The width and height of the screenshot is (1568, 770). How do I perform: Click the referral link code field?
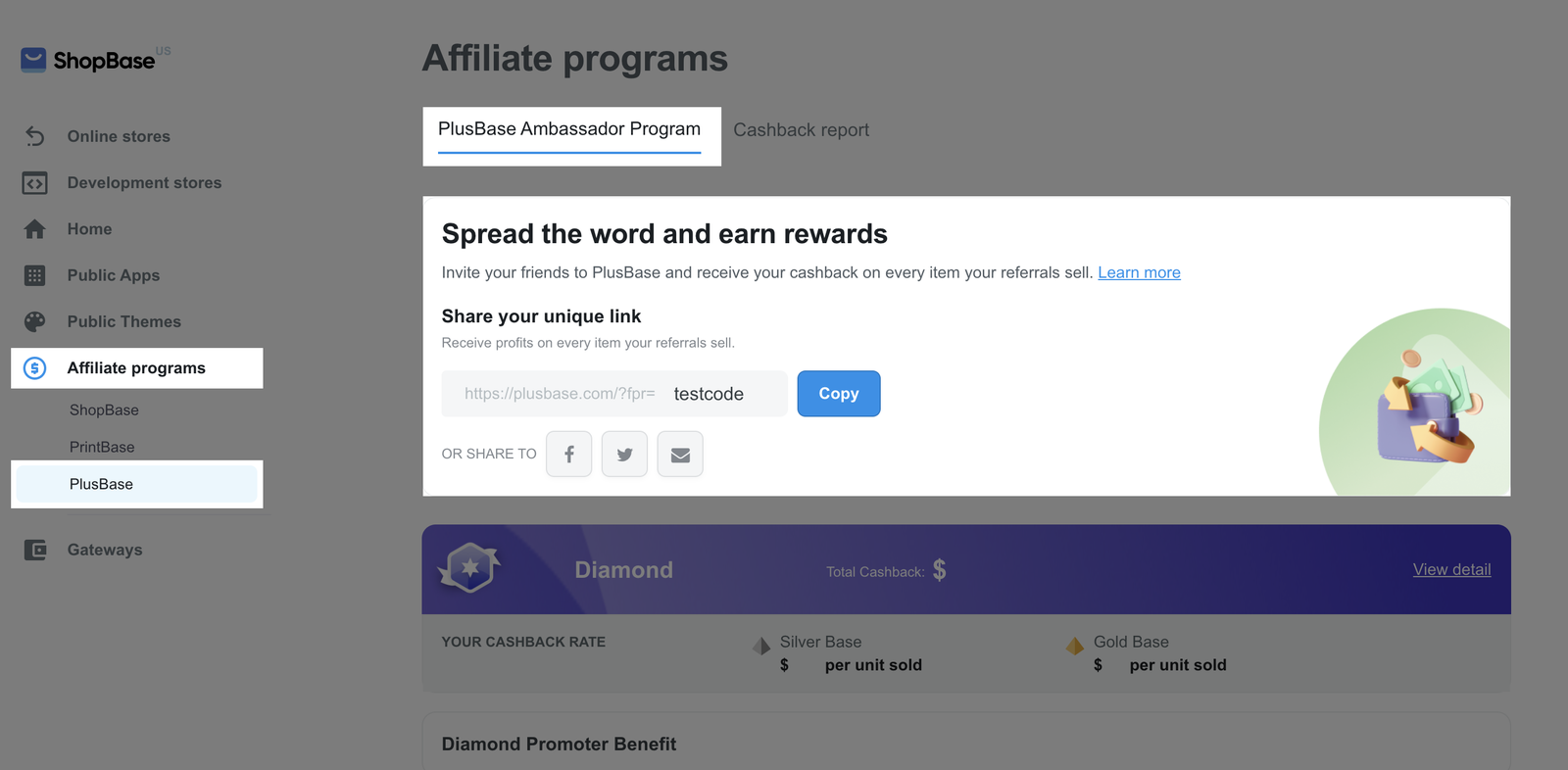click(x=710, y=394)
